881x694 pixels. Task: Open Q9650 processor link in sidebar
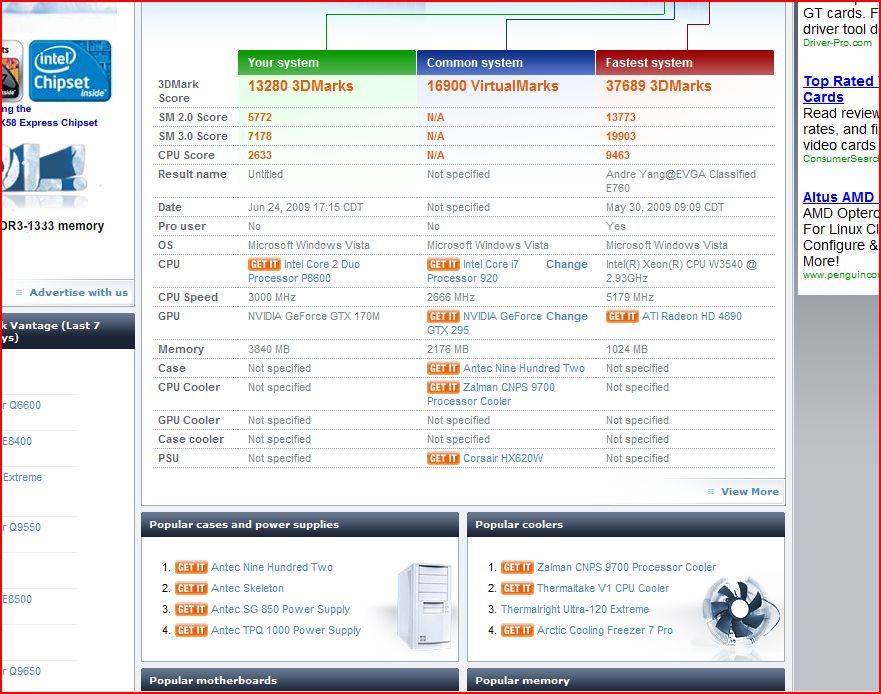[x=22, y=671]
